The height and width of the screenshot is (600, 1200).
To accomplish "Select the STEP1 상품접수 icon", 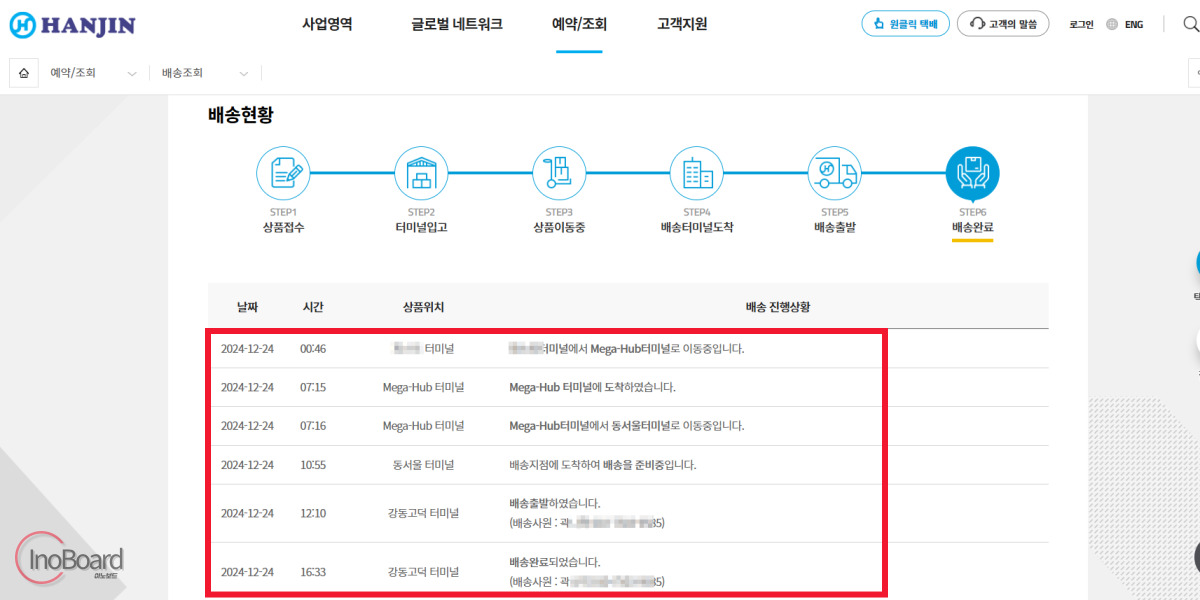I will [x=283, y=173].
